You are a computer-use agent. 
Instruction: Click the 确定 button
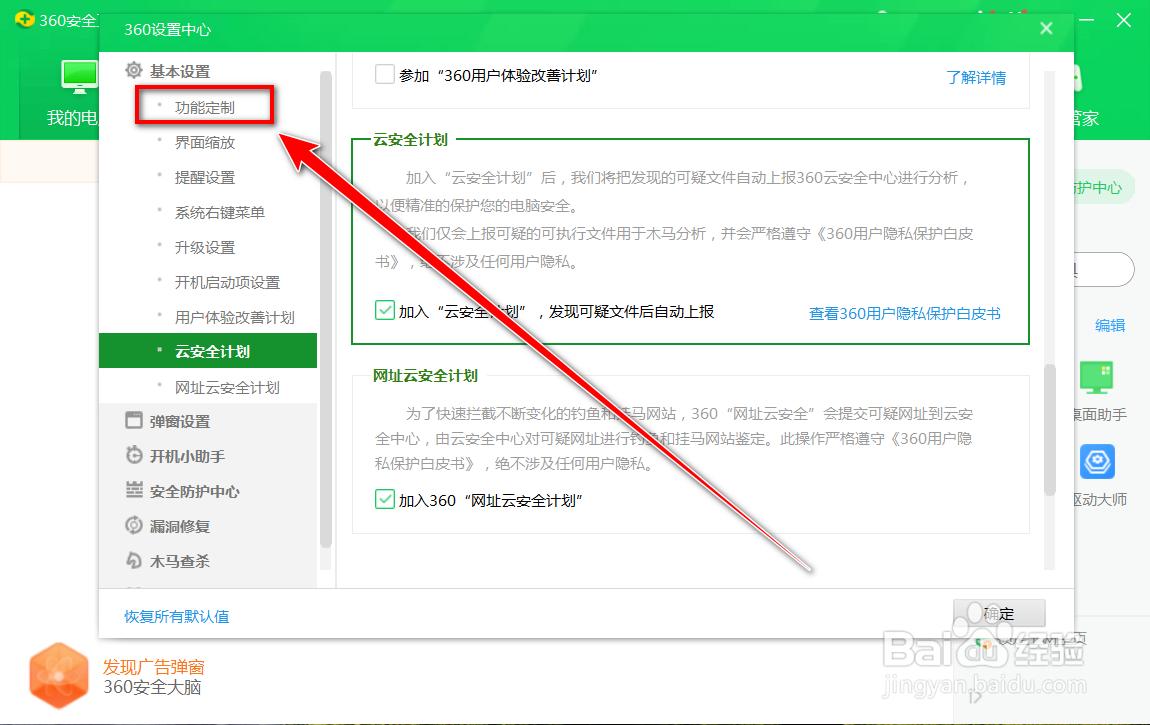[999, 614]
